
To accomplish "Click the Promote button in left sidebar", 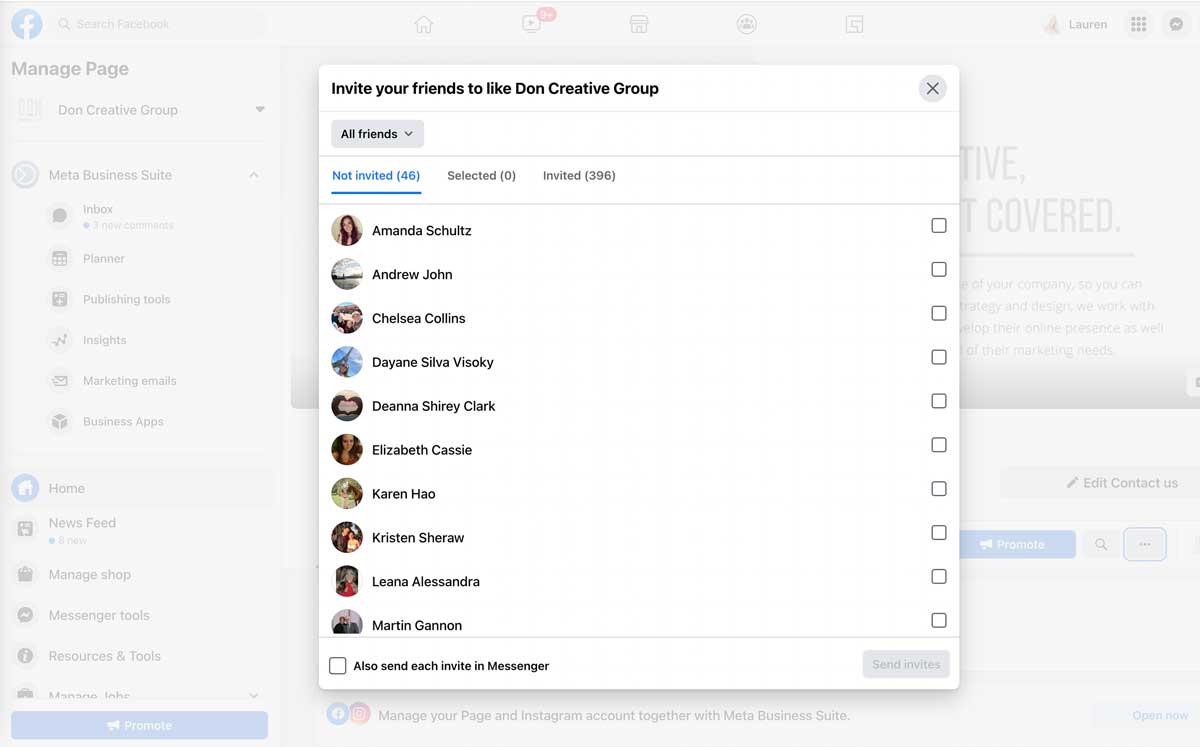I will [x=139, y=725].
